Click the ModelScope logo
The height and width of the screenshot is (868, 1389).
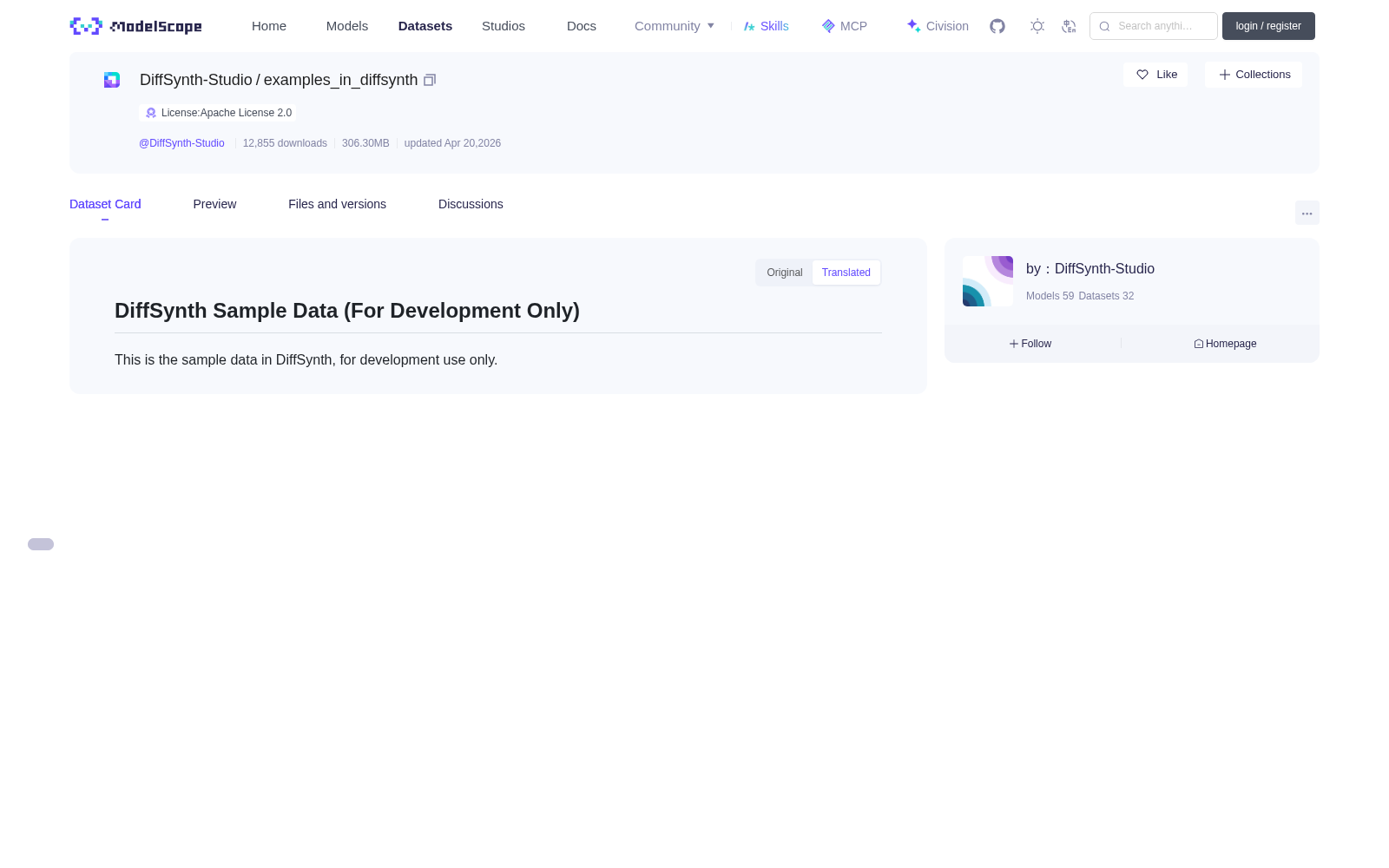135,26
